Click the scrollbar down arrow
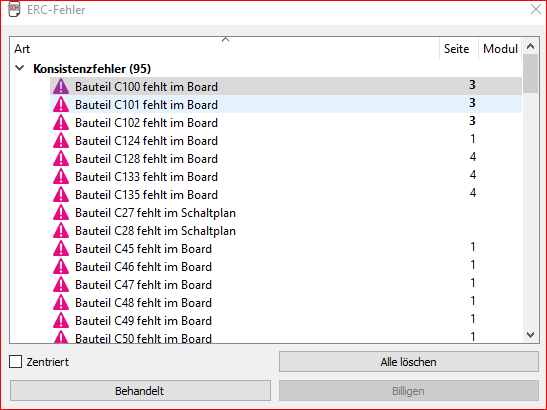Viewport: 547px width, 410px height. [x=531, y=335]
